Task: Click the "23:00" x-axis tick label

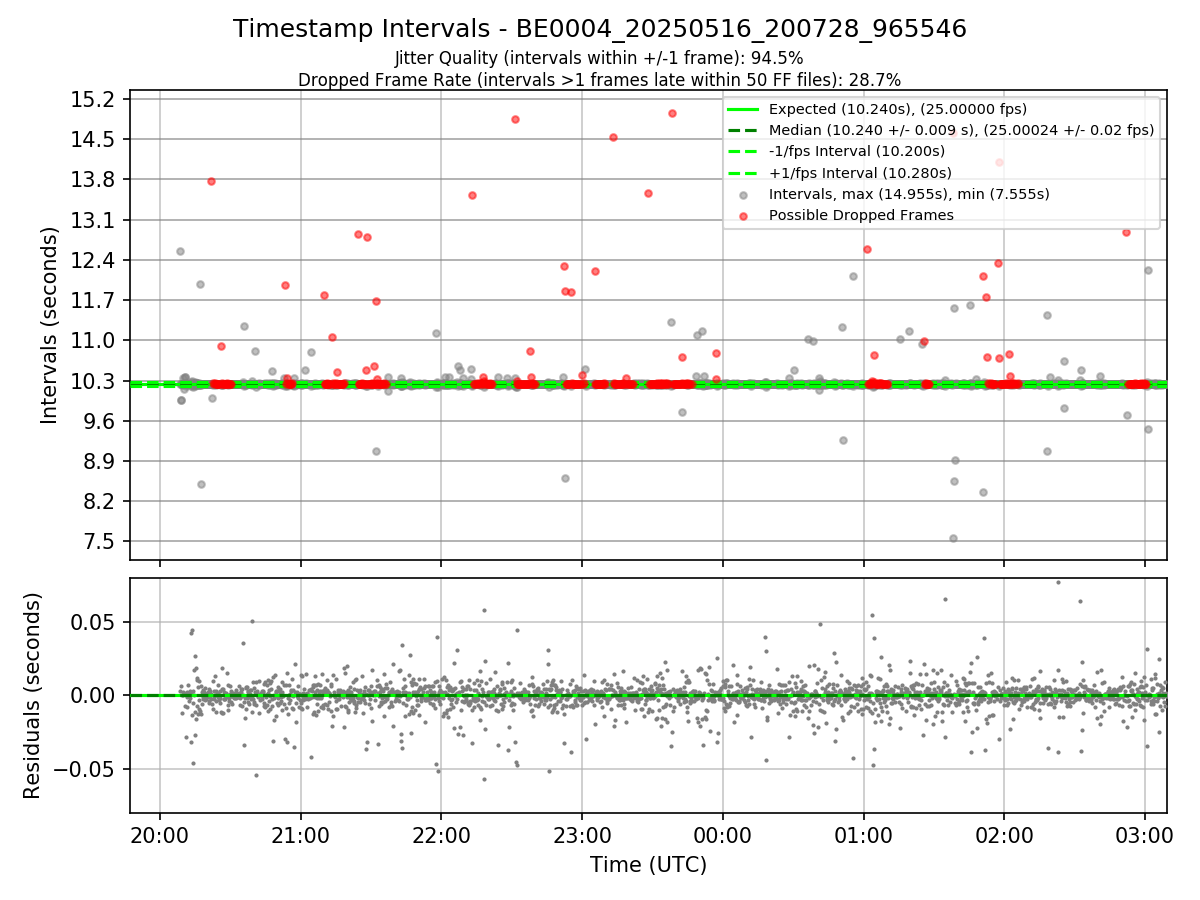Action: tap(582, 836)
